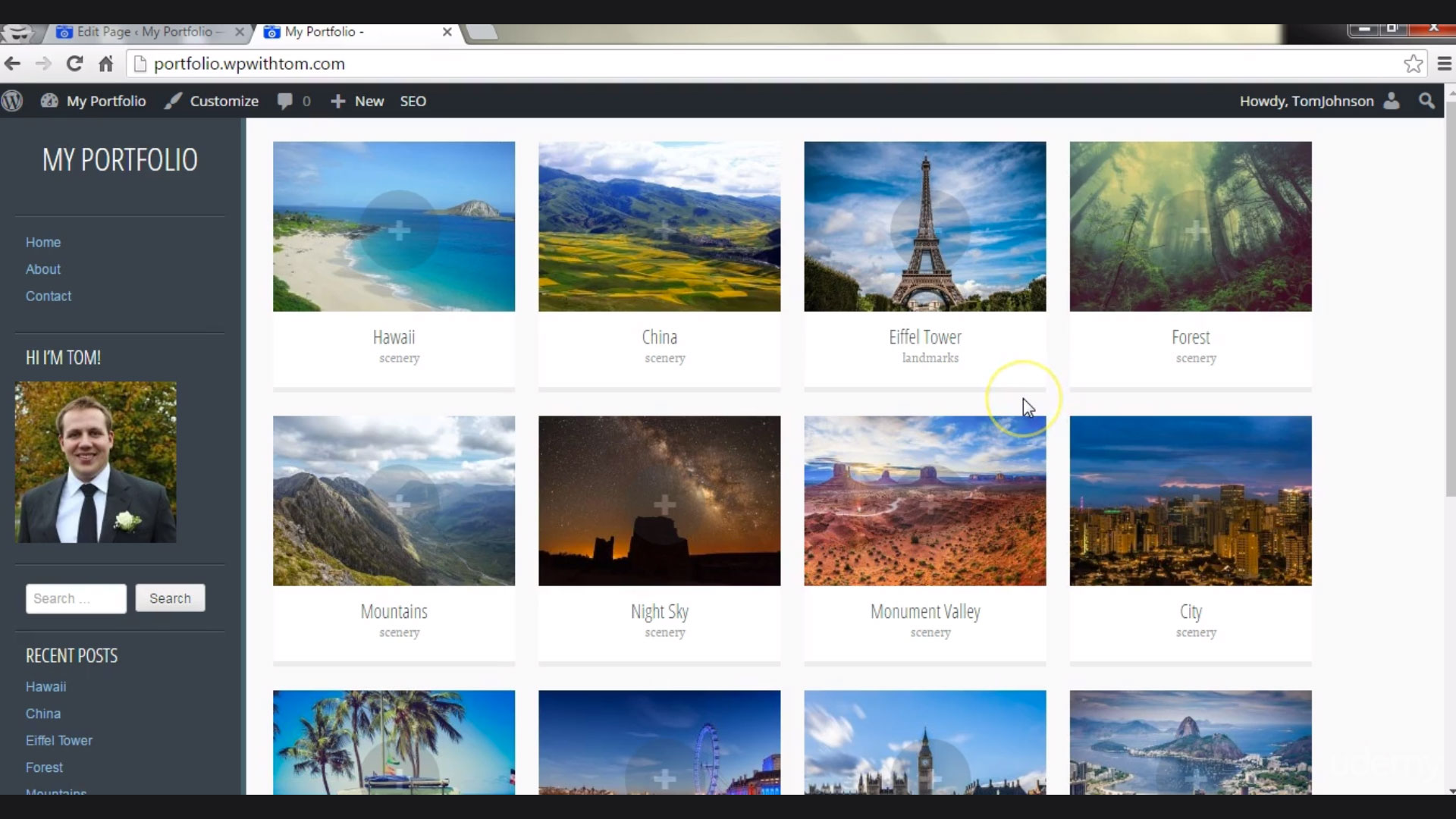Click the Mountains post title
This screenshot has width=1456, height=819.
click(x=394, y=611)
